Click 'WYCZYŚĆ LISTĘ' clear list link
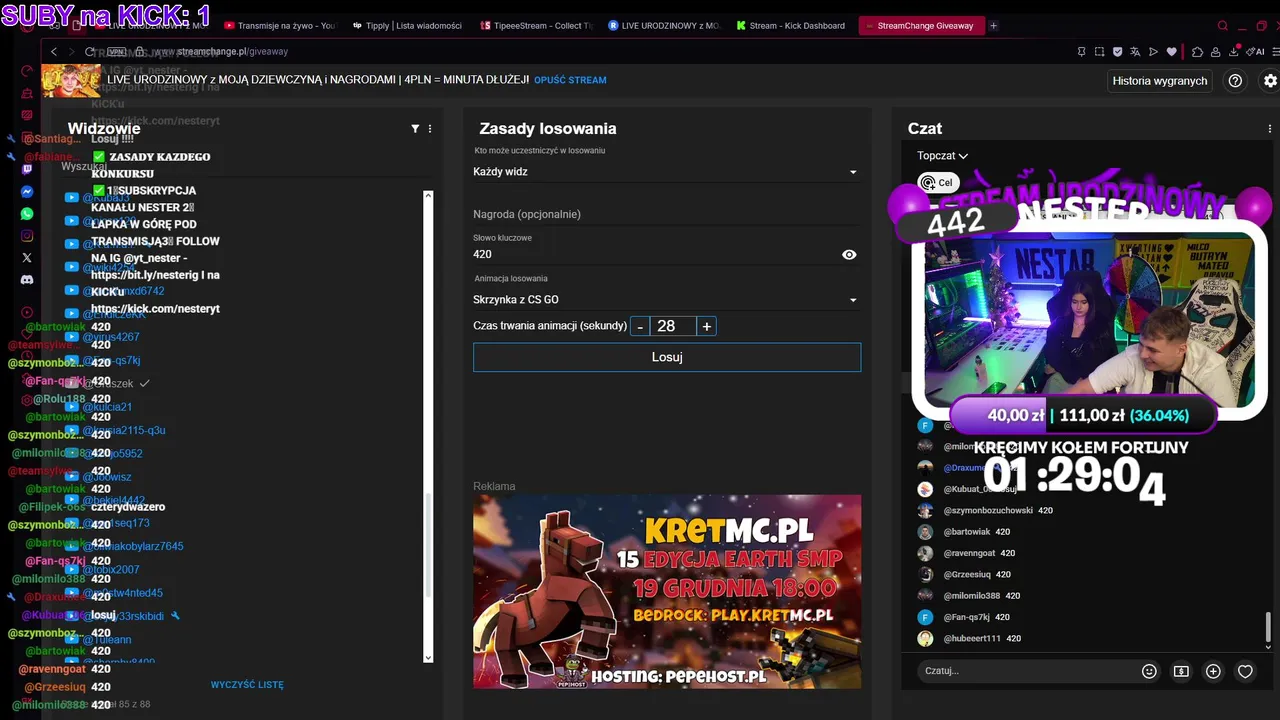The width and height of the screenshot is (1280, 720). pos(247,685)
